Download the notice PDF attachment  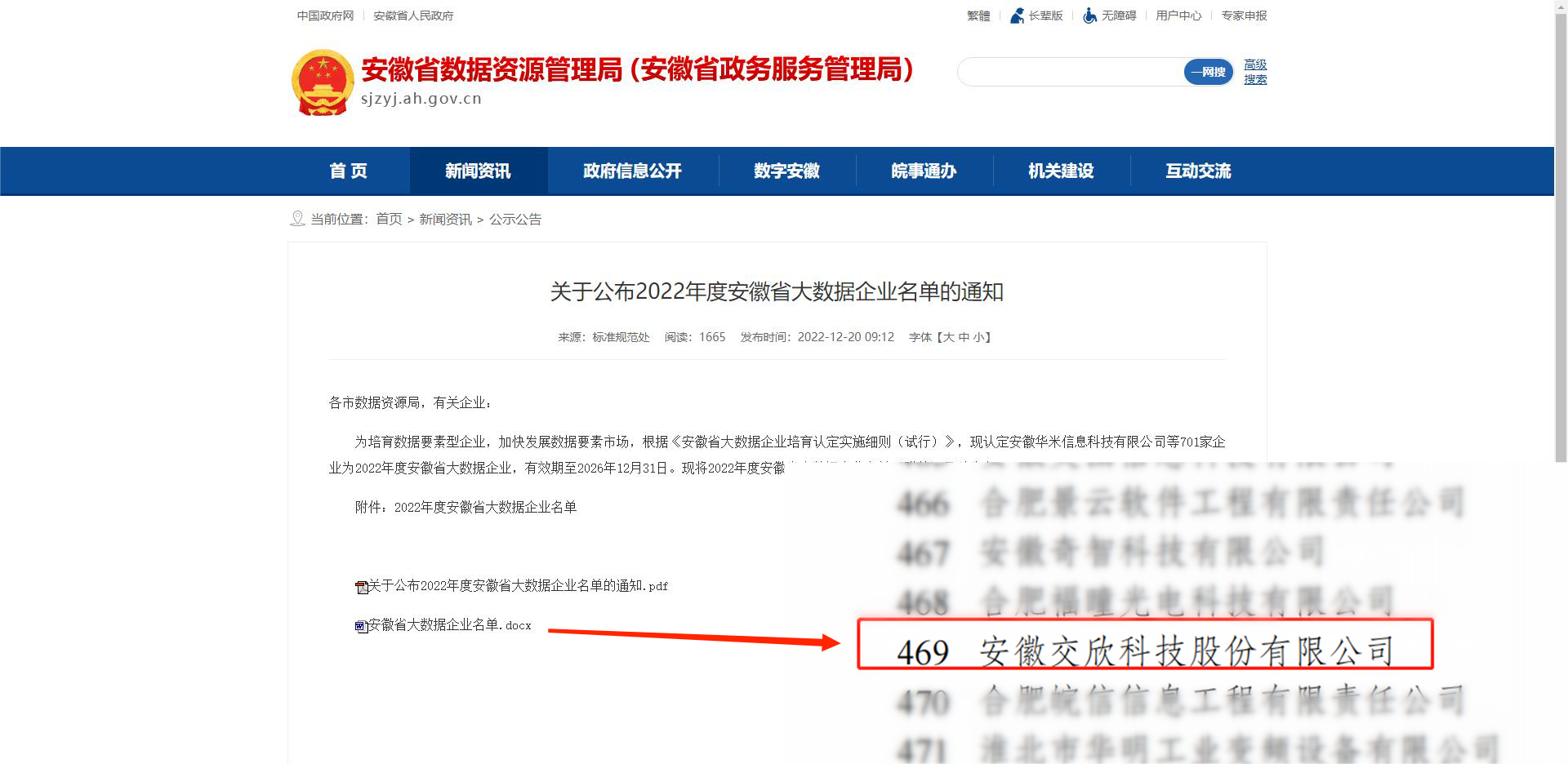click(518, 586)
